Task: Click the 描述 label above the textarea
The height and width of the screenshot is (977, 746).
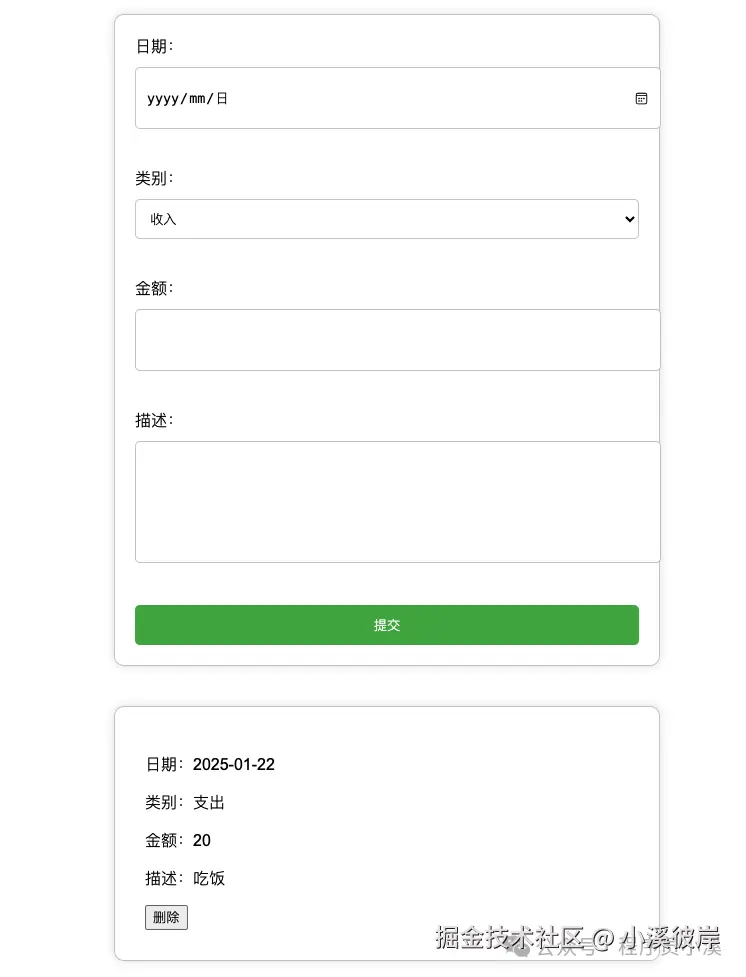Action: tap(153, 420)
